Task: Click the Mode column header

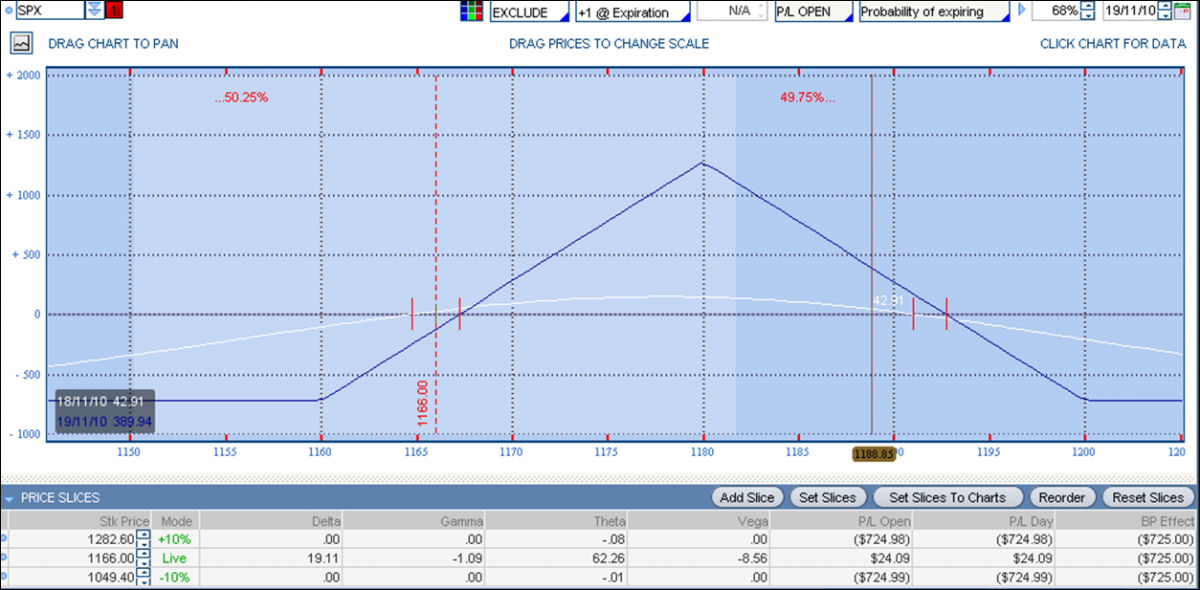Action: (176, 520)
